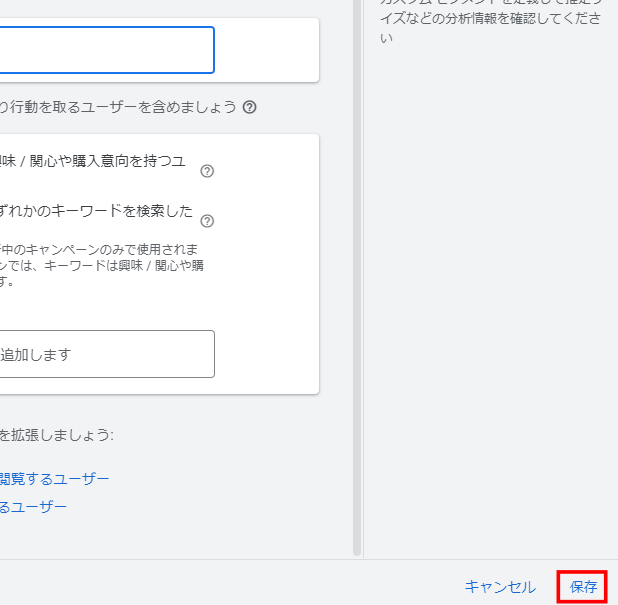Image resolution: width=618 pixels, height=605 pixels.
Task: Click empty space in the right insights panel
Action: pos(490,300)
